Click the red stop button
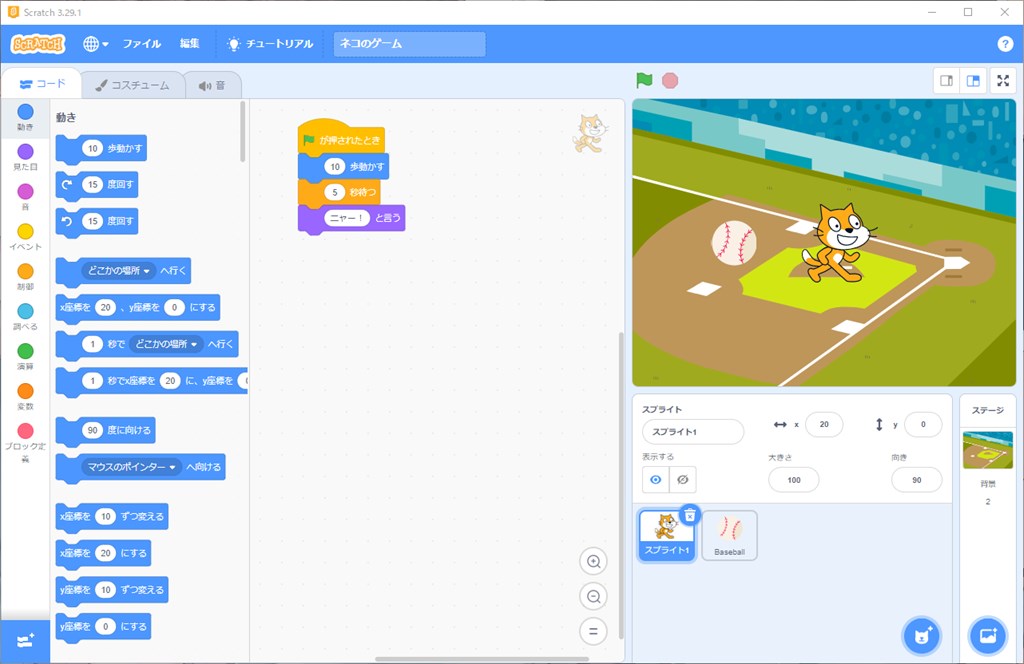Image resolution: width=1024 pixels, height=664 pixels. (x=670, y=80)
